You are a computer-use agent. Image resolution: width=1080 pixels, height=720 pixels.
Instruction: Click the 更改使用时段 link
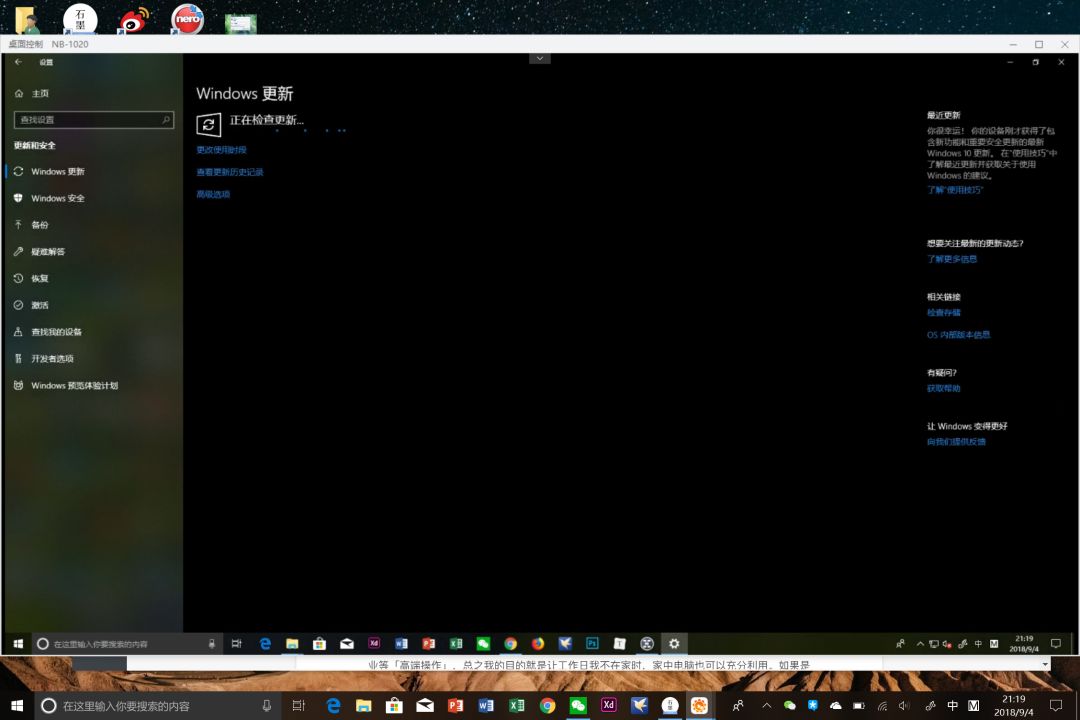pos(221,150)
